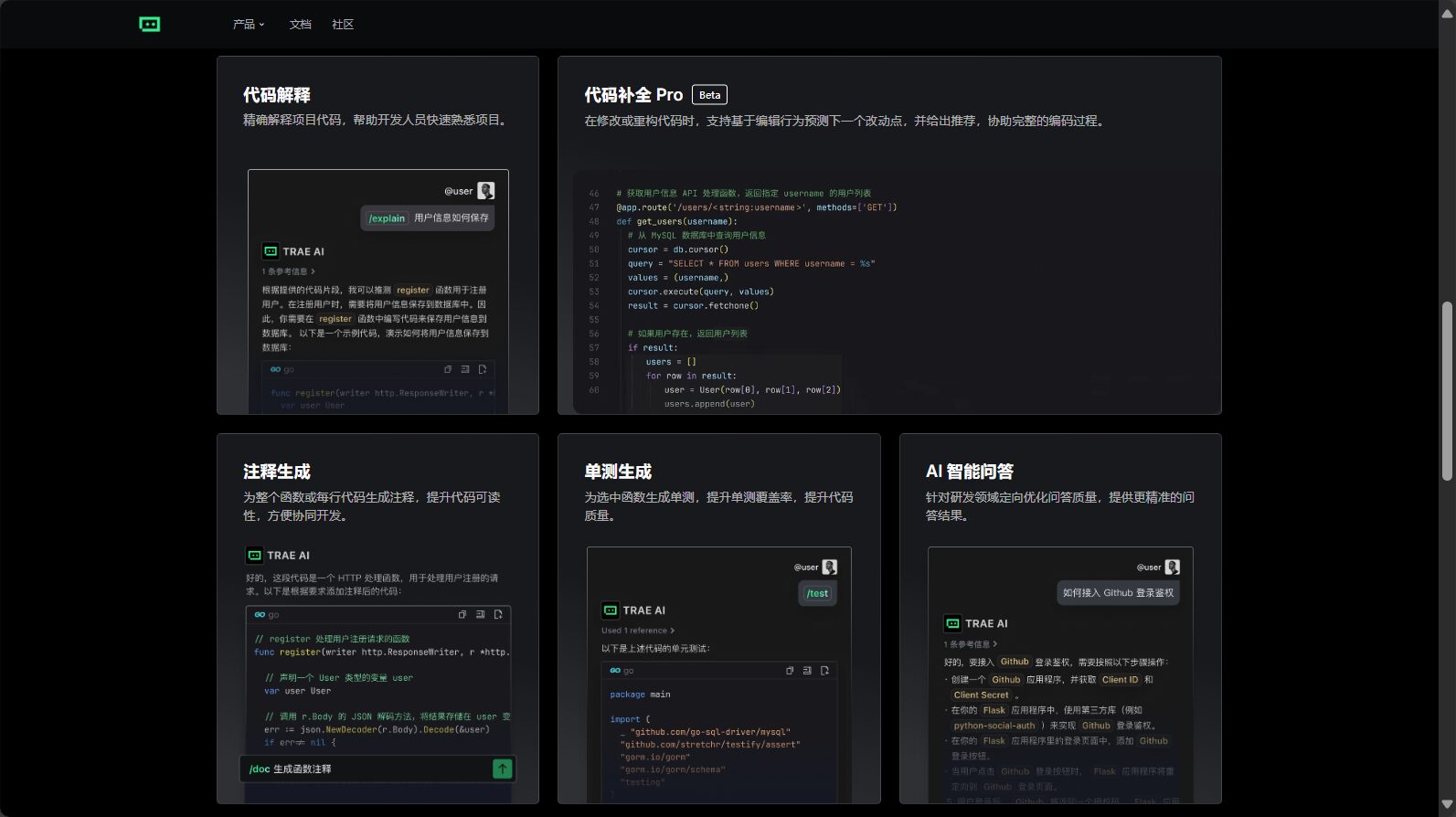Click the 注释生成 card heading
Screen dimensions: 1456x817
pos(277,472)
